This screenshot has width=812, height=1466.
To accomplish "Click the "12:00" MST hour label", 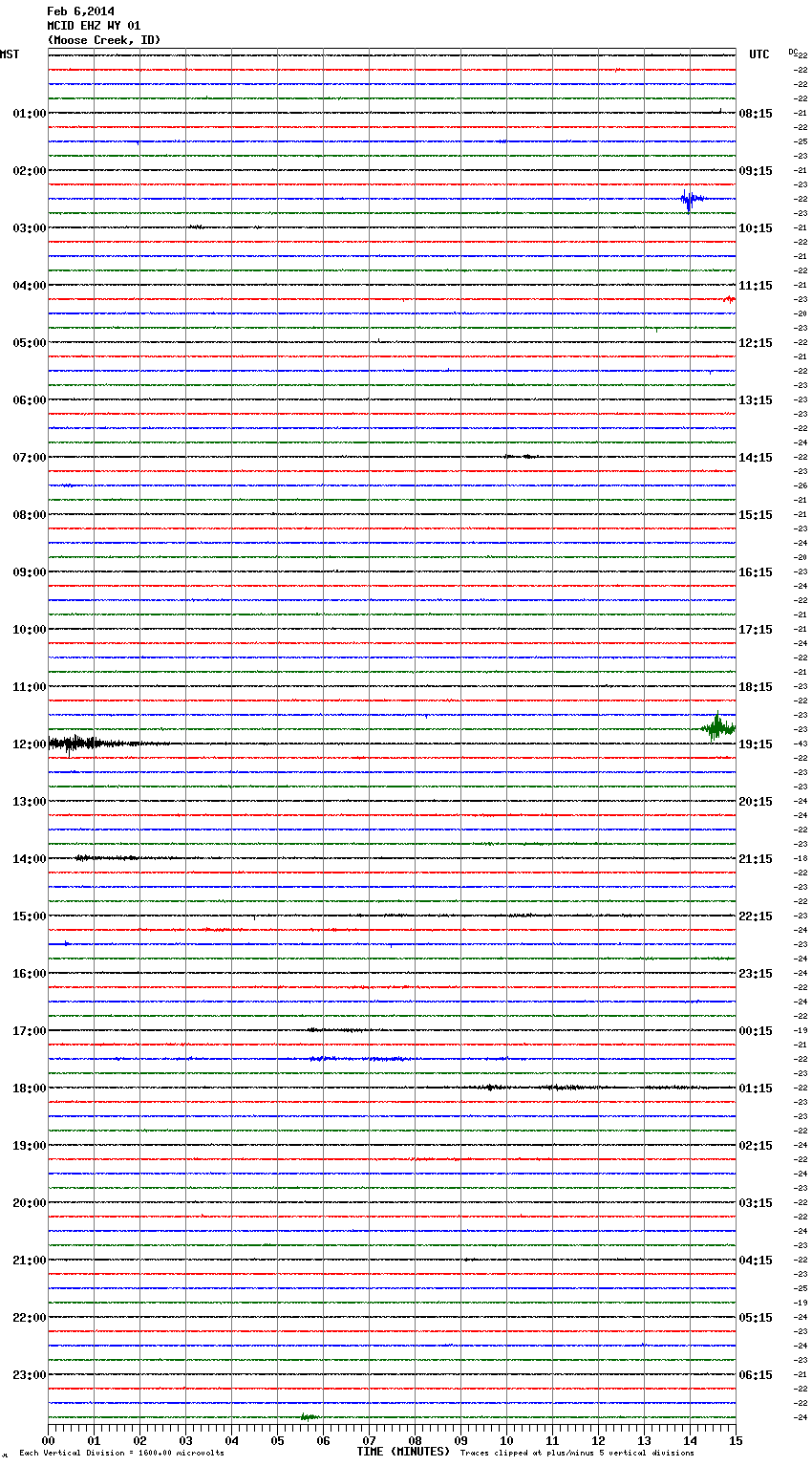I will [30, 744].
